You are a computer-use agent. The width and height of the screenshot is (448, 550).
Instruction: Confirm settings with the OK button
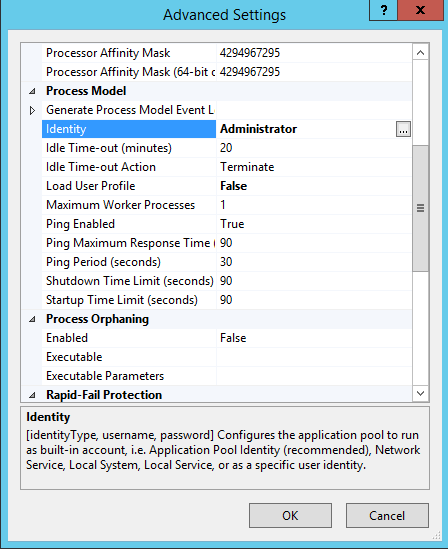point(290,516)
